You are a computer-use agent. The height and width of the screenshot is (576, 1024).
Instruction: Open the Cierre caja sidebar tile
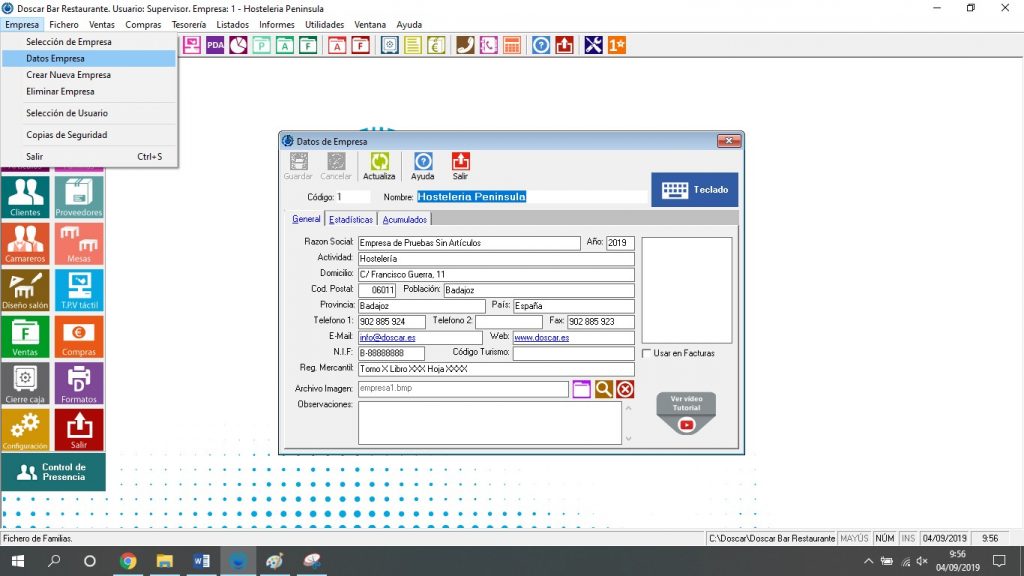(x=25, y=383)
